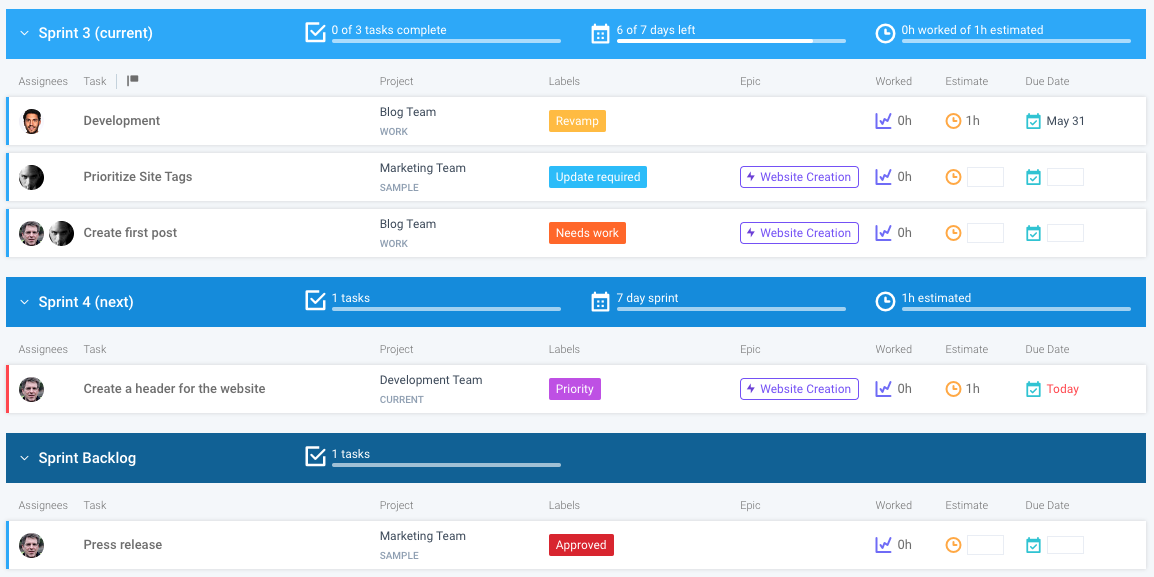Click due date icon for Press release
This screenshot has height=577, width=1154.
coord(1033,545)
